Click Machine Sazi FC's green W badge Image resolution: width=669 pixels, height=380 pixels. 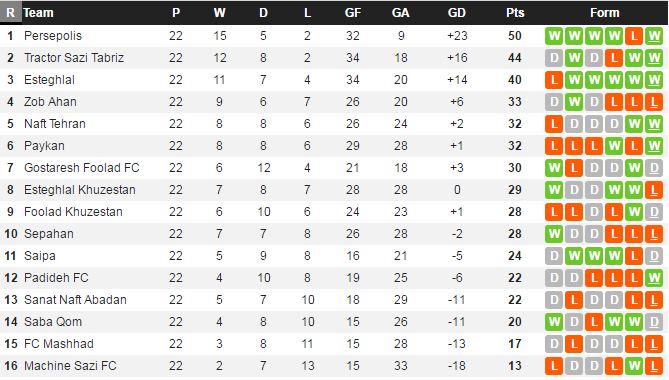634,366
